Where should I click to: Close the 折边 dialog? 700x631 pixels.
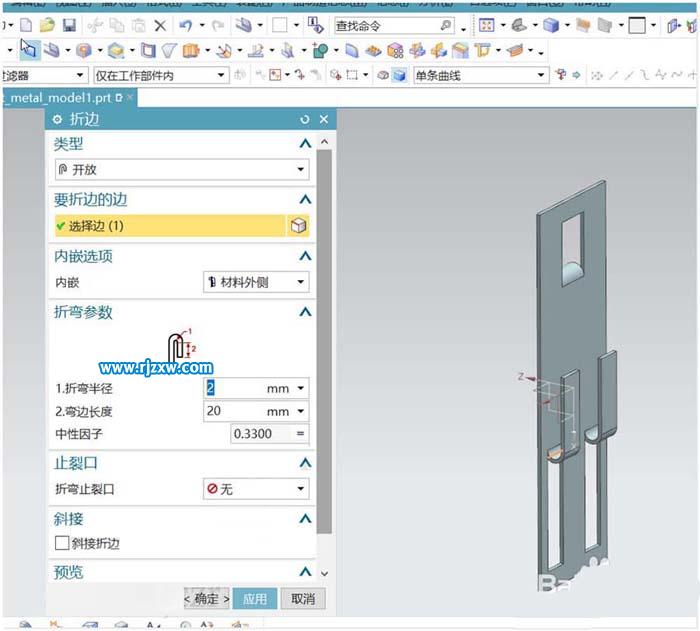[x=324, y=120]
